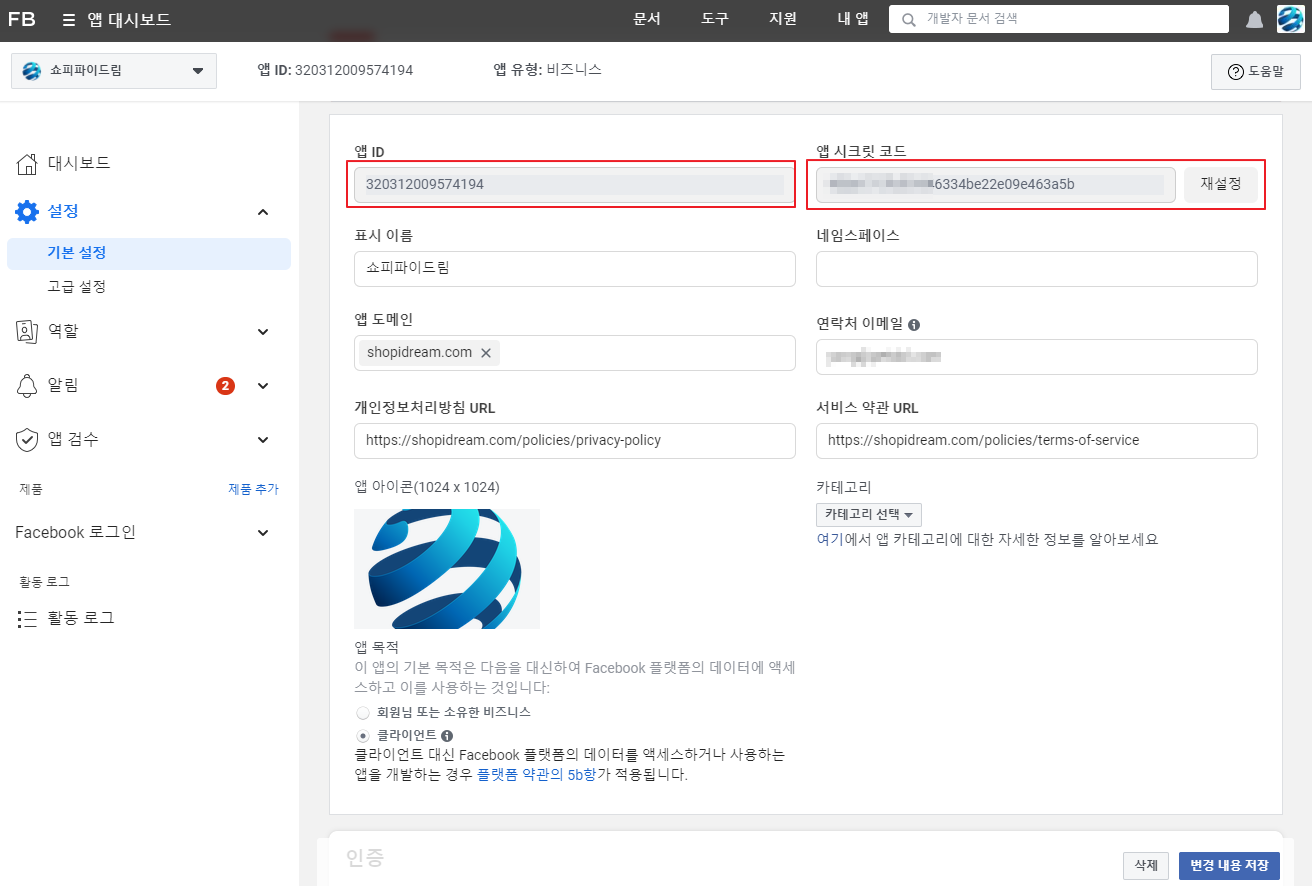Click the empty 네임스페이스 field
The height and width of the screenshot is (886, 1312).
(x=1037, y=269)
